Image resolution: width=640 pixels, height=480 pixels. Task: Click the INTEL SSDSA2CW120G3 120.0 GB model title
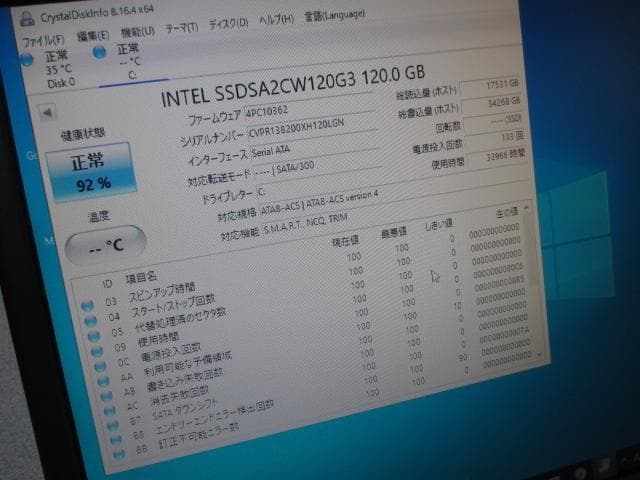coord(293,86)
